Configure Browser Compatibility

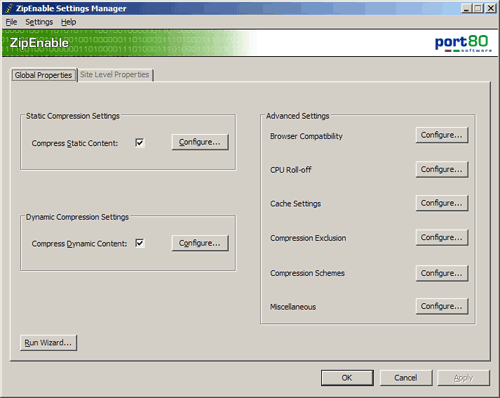(442, 135)
